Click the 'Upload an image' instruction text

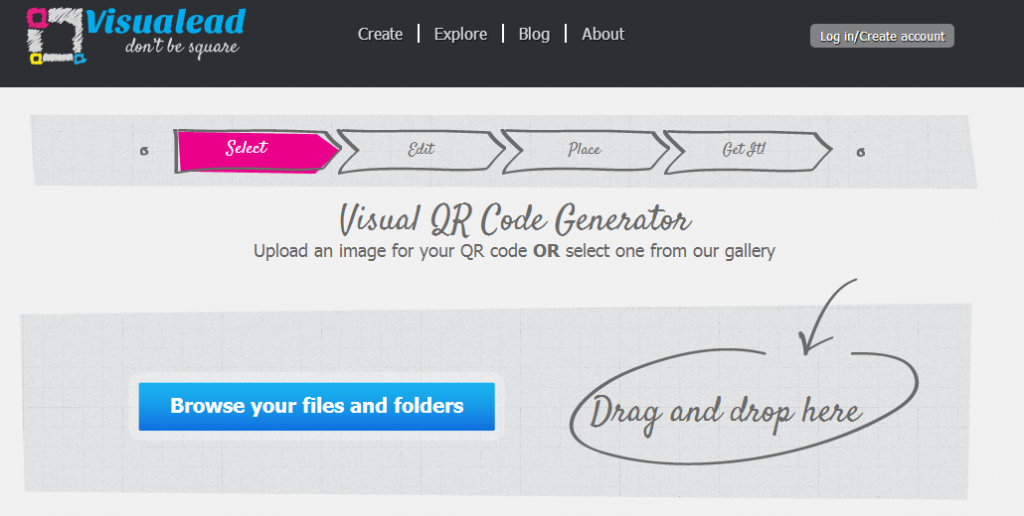click(x=514, y=251)
